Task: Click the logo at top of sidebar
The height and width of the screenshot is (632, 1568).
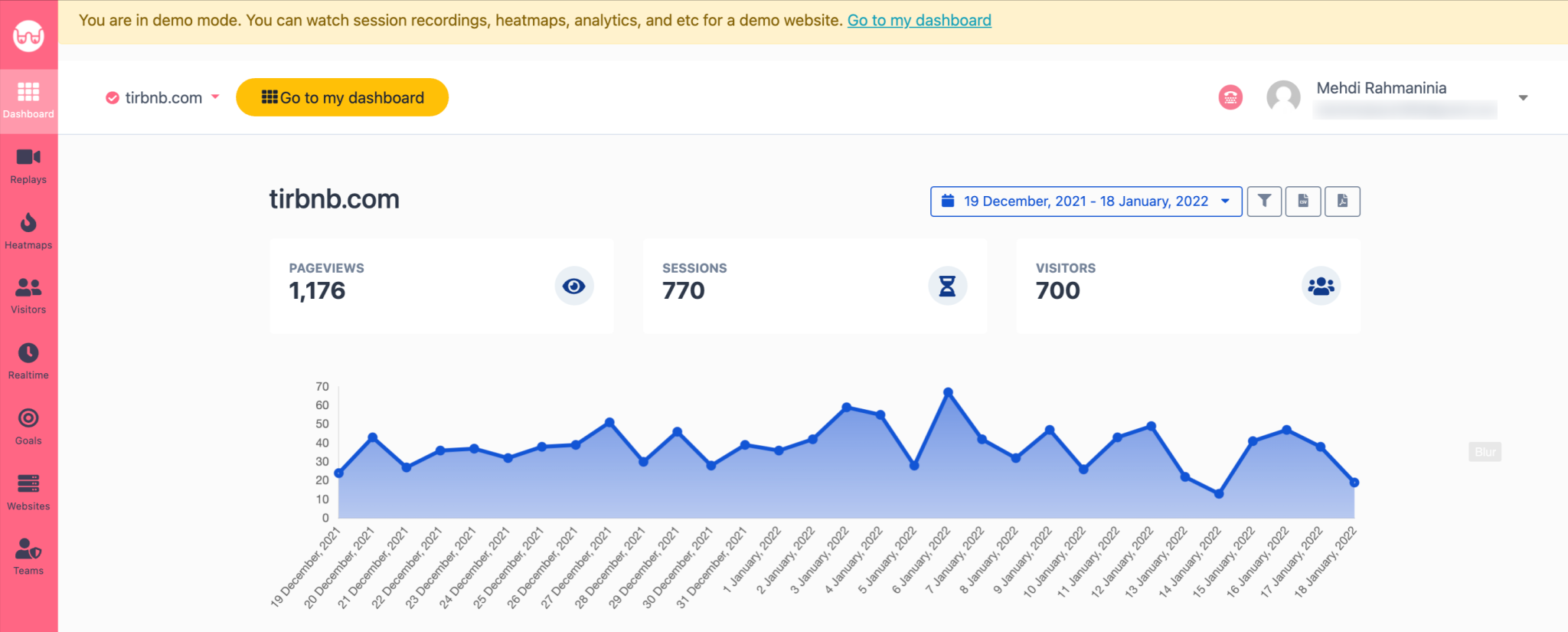Action: (28, 35)
